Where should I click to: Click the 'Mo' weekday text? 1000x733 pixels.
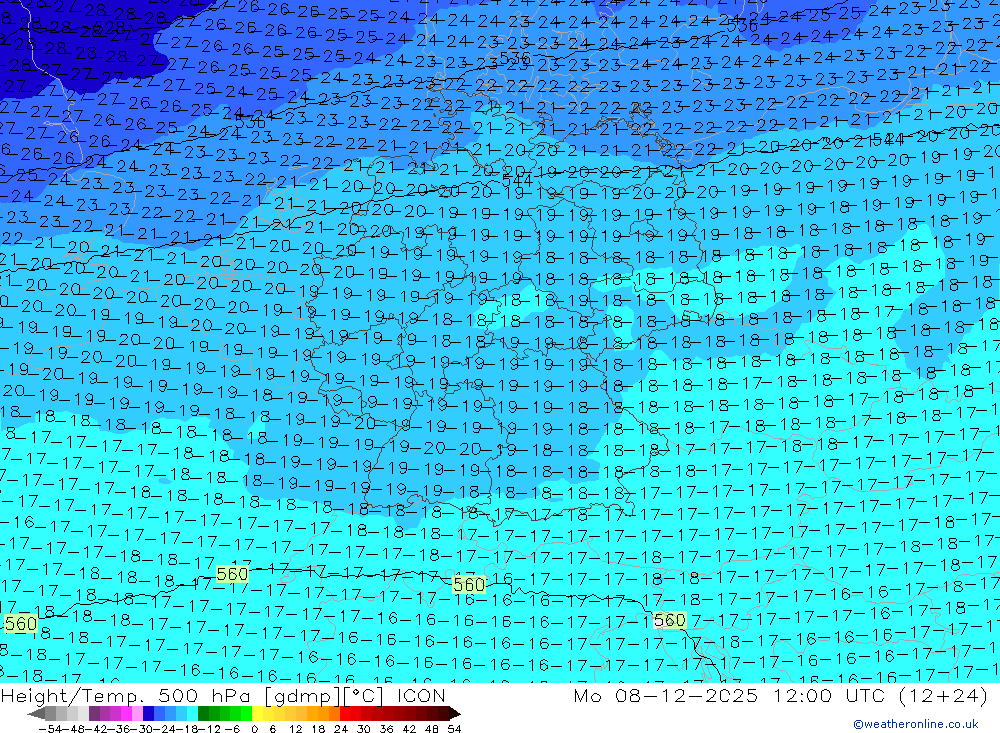tap(587, 696)
